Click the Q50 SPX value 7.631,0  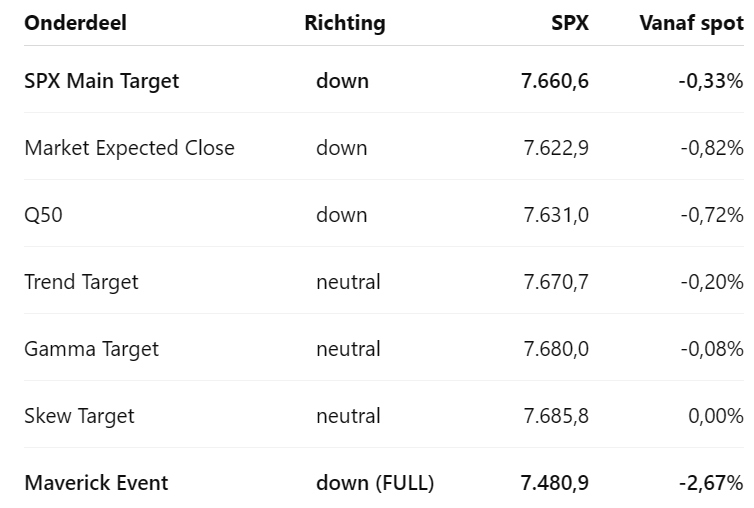point(556,215)
